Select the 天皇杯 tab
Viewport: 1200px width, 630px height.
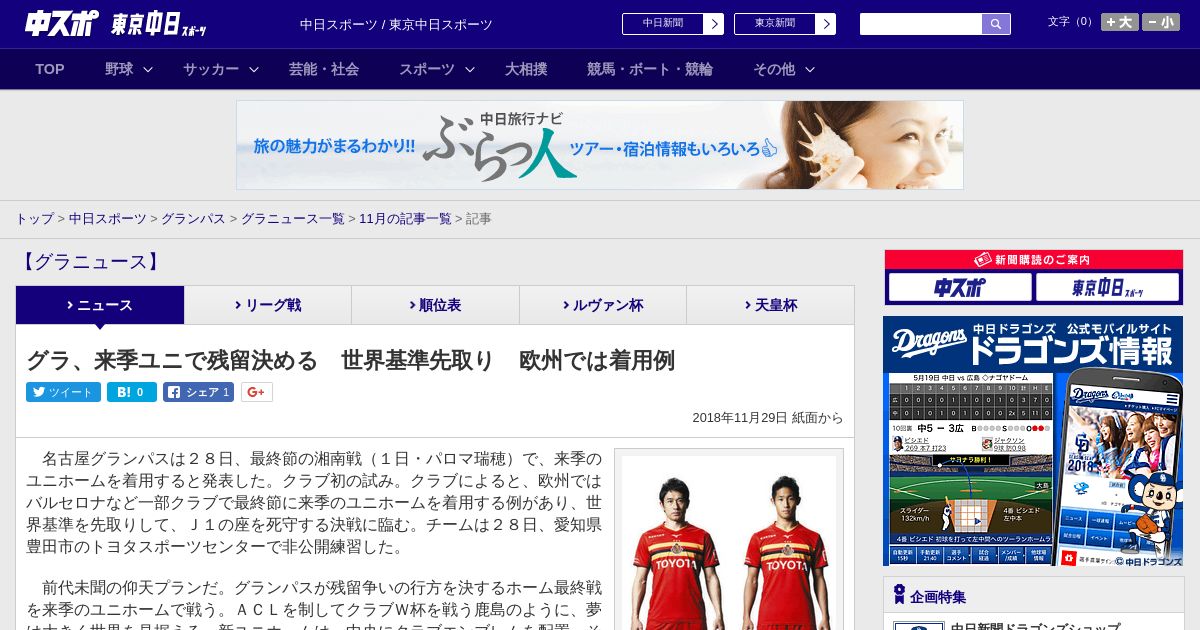coord(770,305)
